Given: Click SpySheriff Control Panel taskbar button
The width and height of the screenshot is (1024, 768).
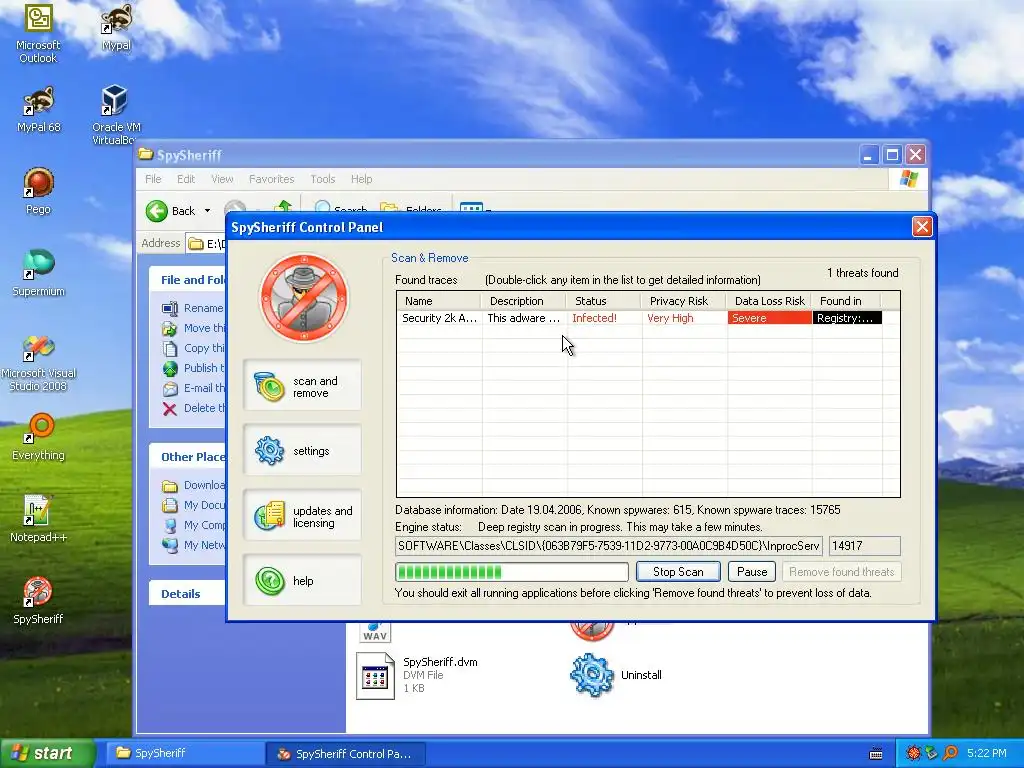Looking at the screenshot, I should (346, 754).
